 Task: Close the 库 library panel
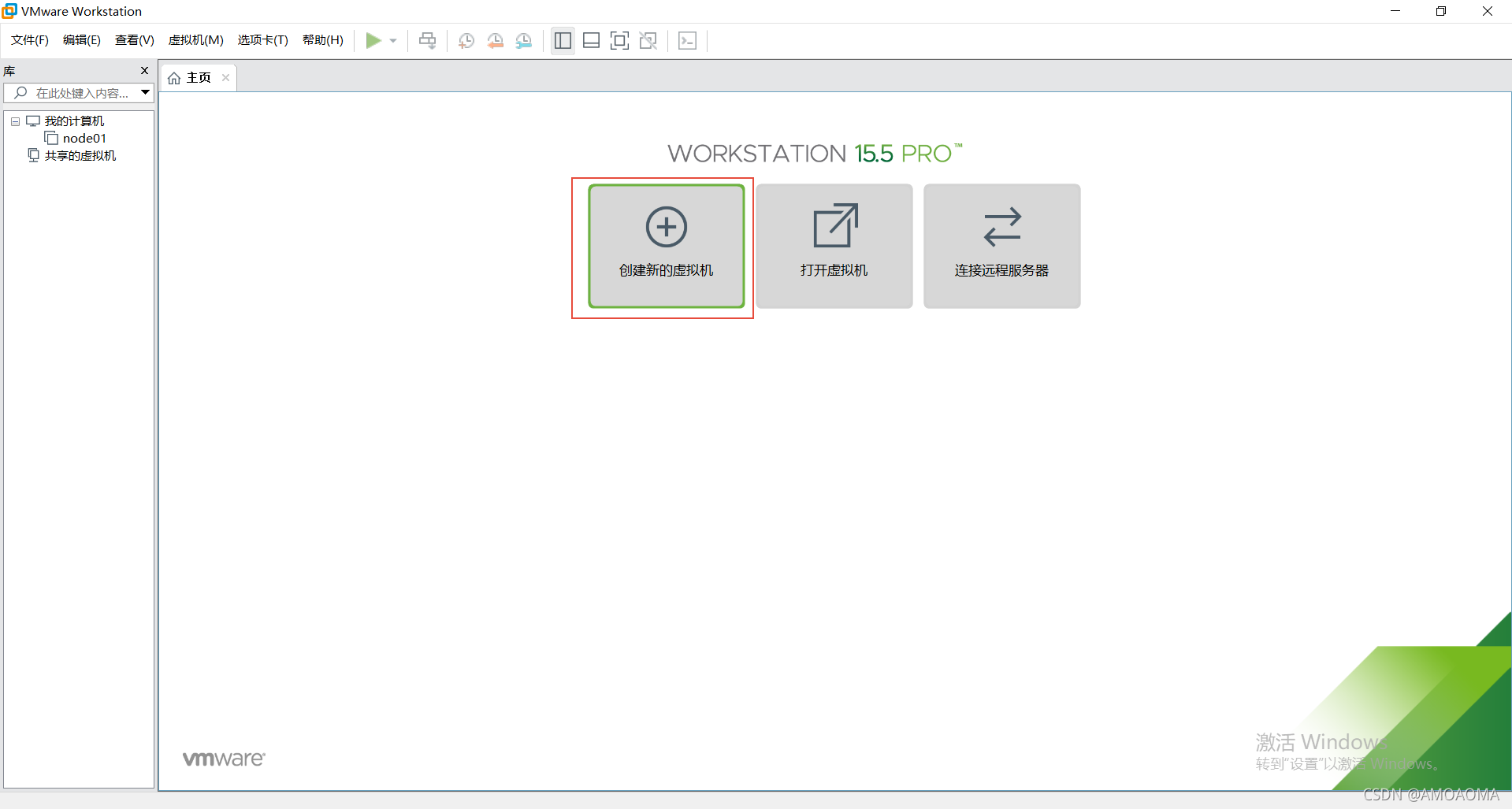(x=144, y=71)
